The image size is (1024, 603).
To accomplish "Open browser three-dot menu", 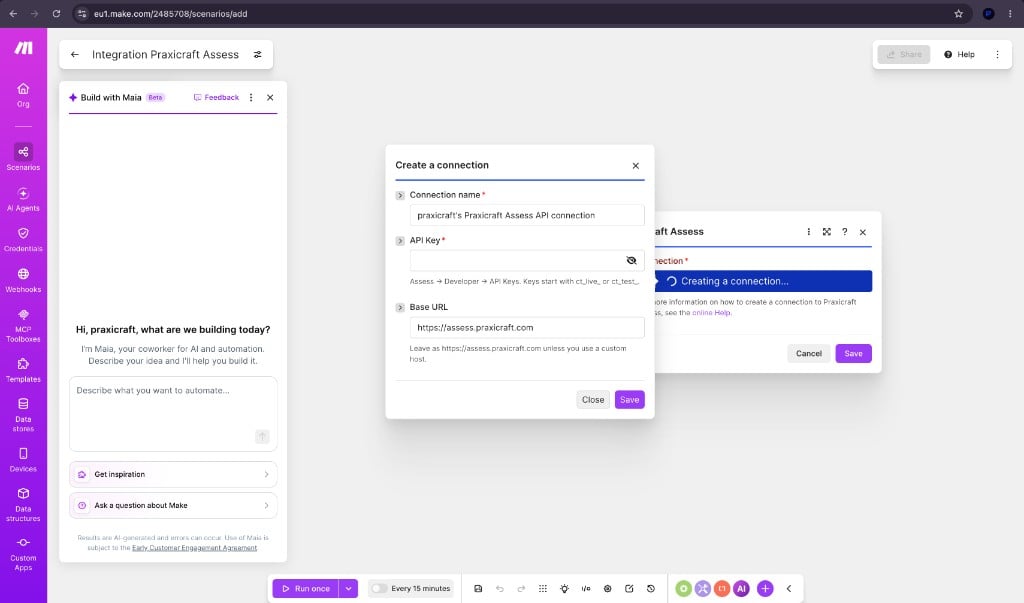I will [1010, 14].
